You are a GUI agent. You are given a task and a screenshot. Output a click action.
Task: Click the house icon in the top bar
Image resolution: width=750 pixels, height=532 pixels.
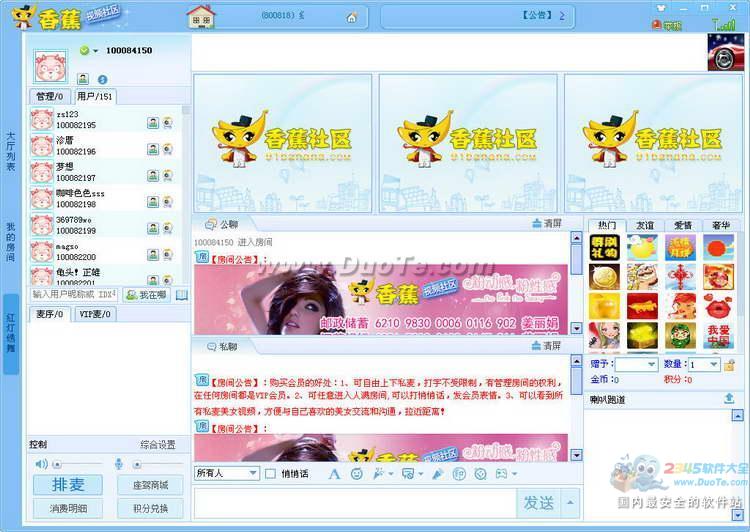pyautogui.click(x=201, y=17)
